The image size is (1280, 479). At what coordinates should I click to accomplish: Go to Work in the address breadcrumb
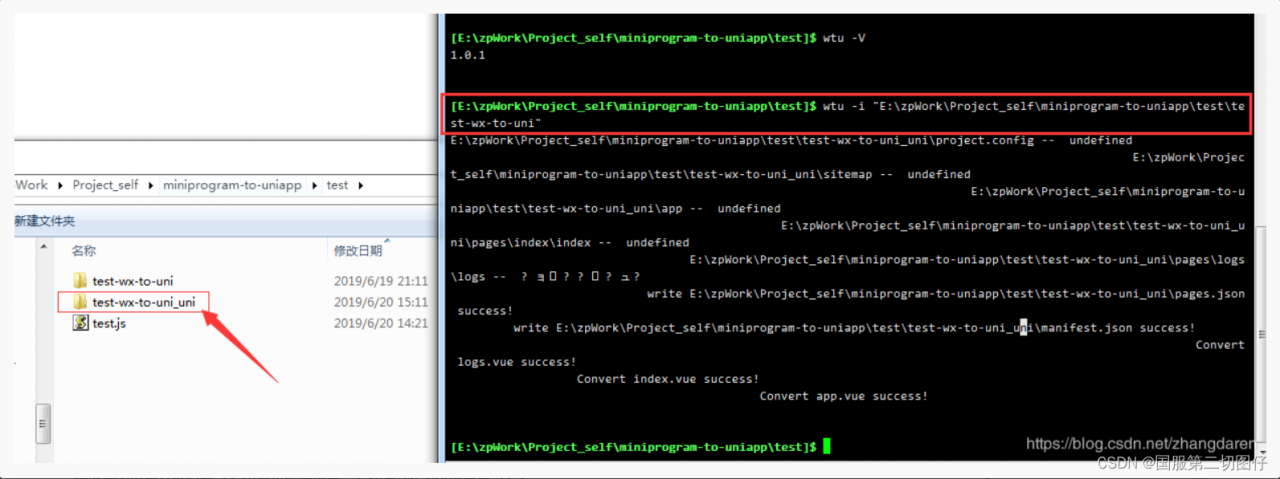(31, 185)
